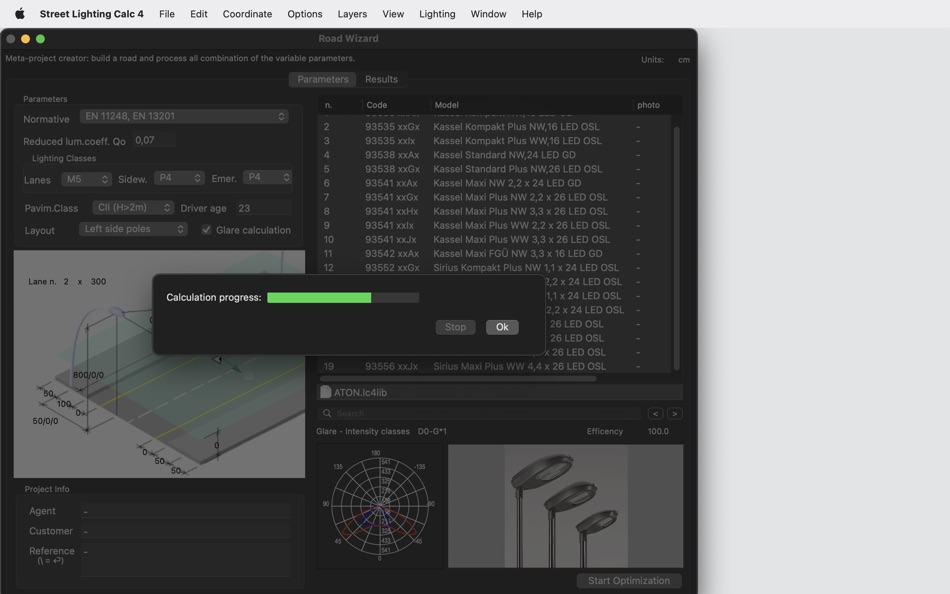Stop the running calculation
Screen dimensions: 950x594
455,327
